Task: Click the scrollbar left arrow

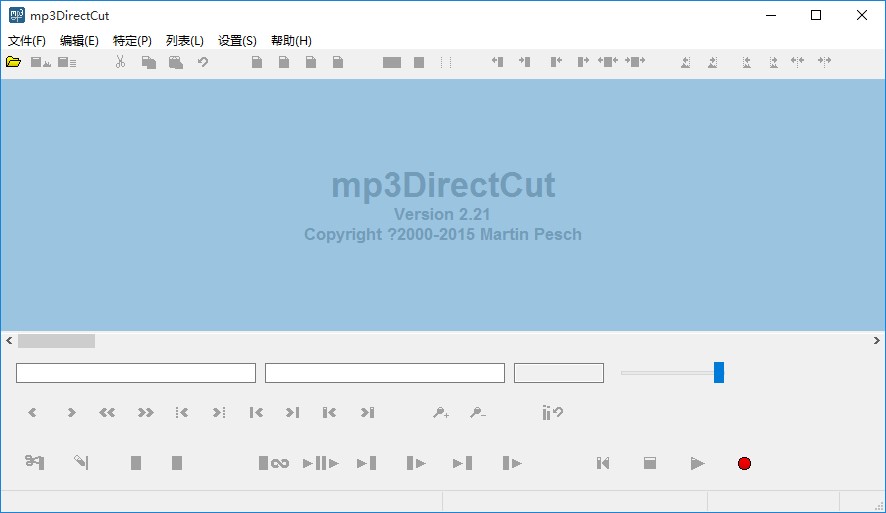Action: [9, 341]
